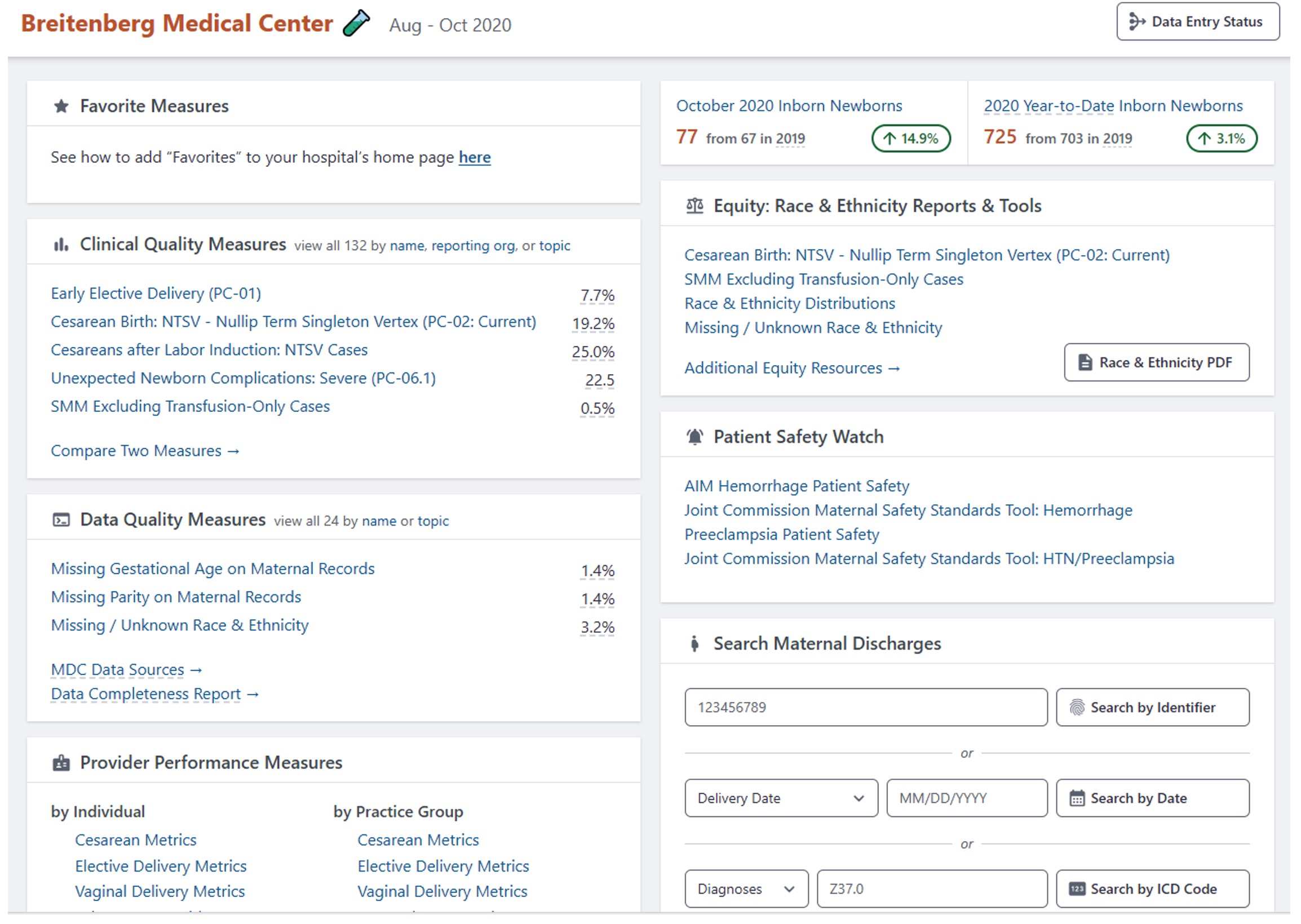The height and width of the screenshot is (924, 1301).
Task: Click the Data Entry Status button
Action: (1199, 21)
